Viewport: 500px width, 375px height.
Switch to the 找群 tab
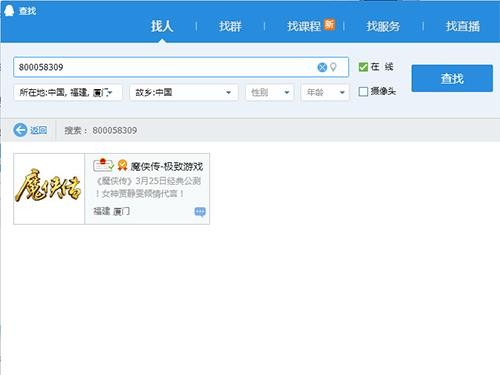[230, 26]
